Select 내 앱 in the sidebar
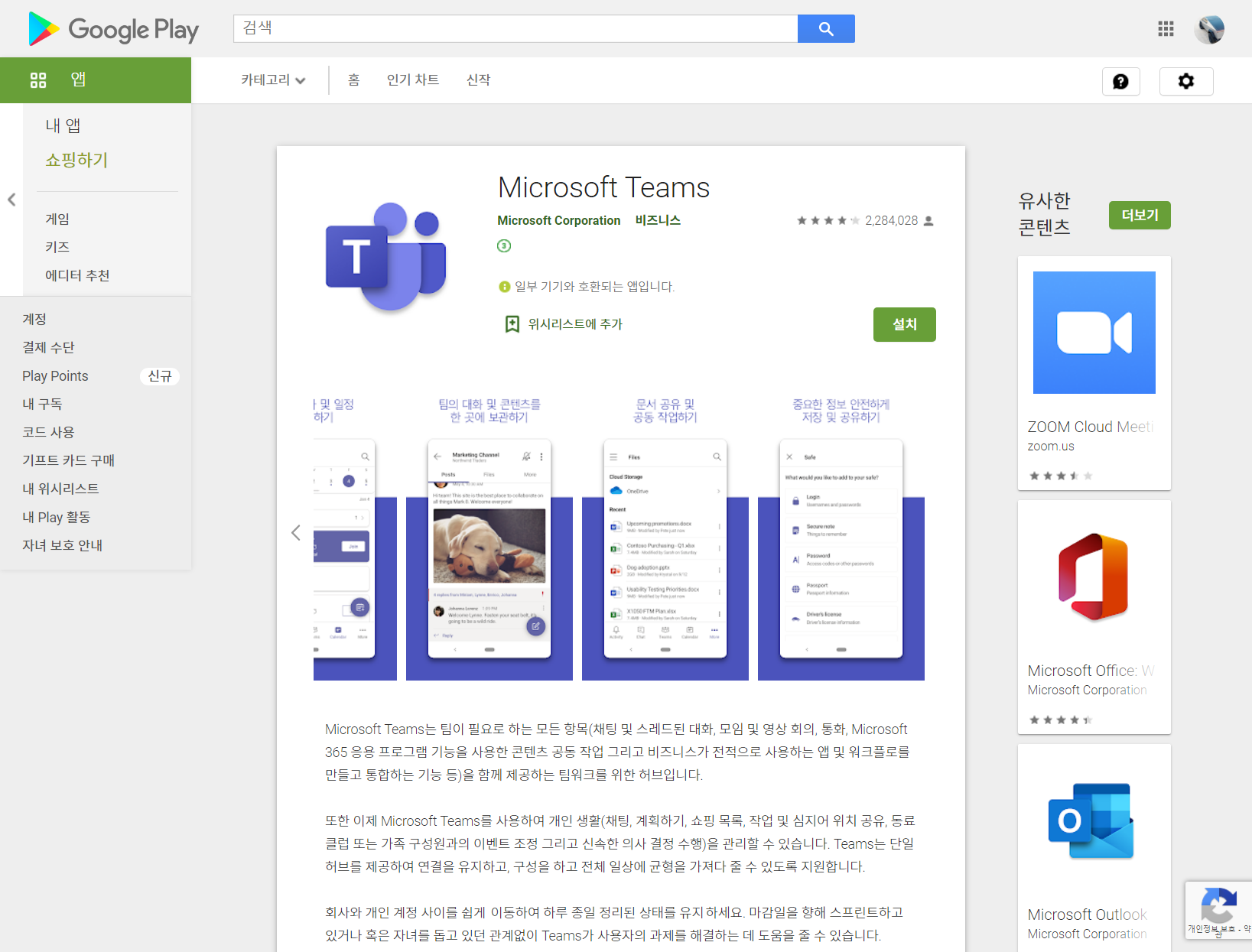Viewport: 1252px width, 952px height. [x=63, y=125]
